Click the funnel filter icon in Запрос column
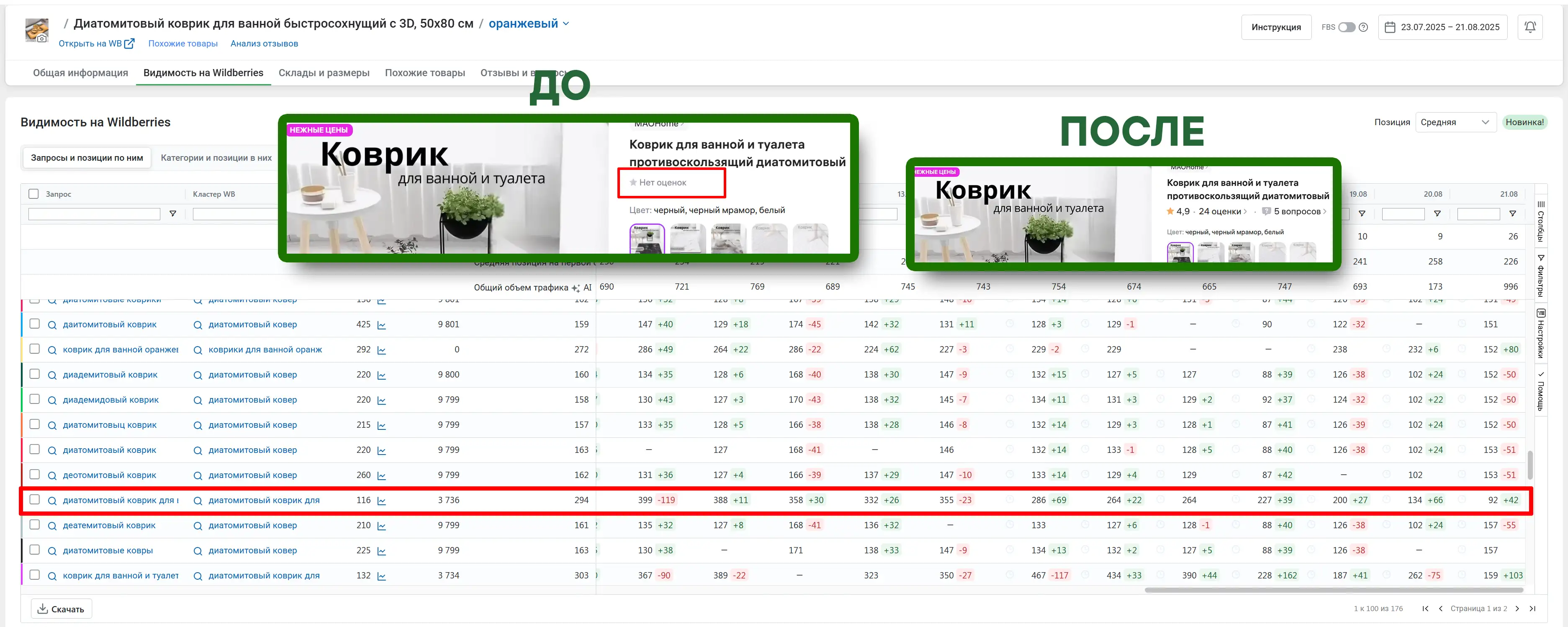 click(x=173, y=213)
